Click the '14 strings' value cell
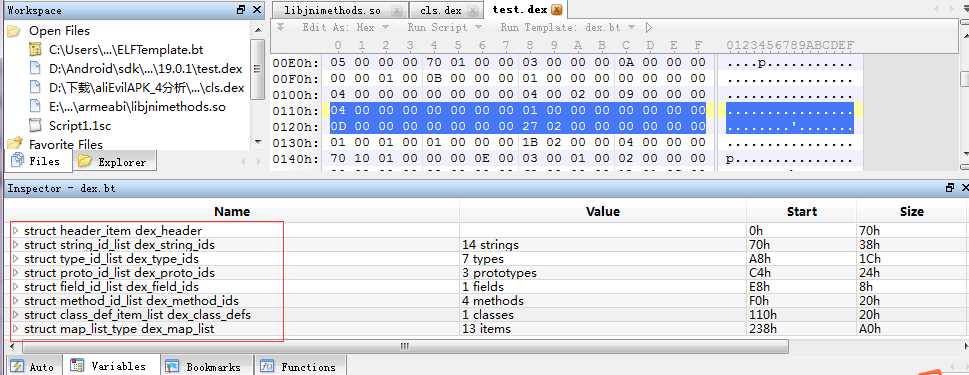969x375 pixels. (603, 245)
